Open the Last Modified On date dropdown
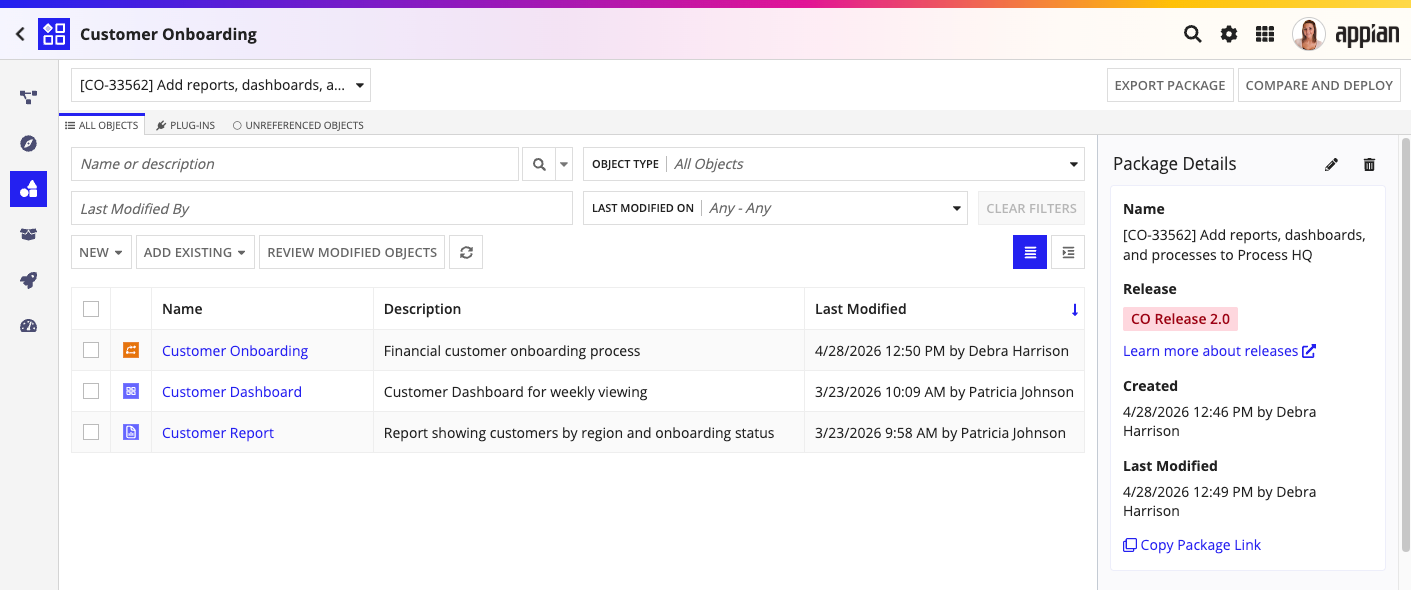The width and height of the screenshot is (1411, 590). coord(775,208)
